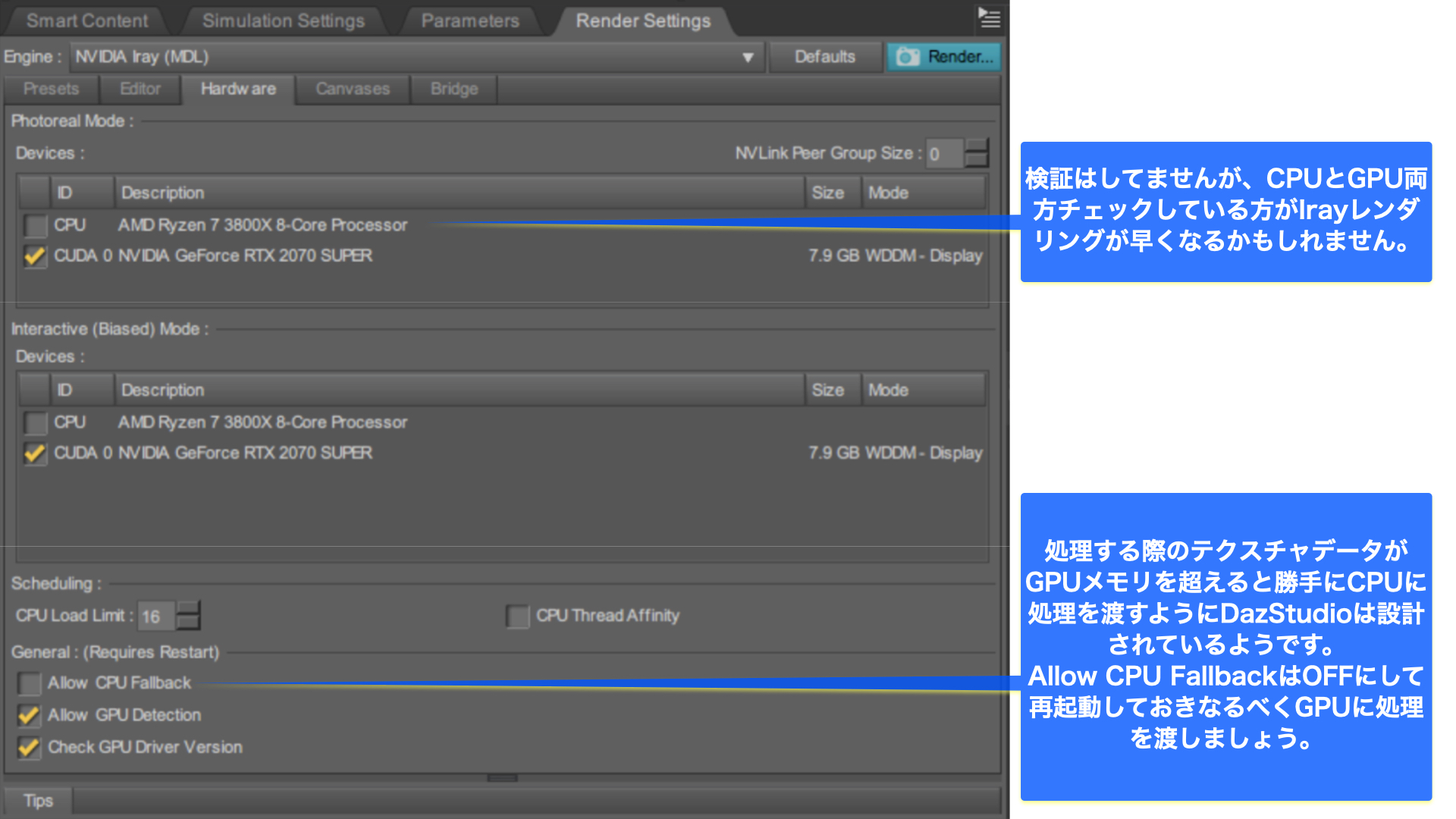Open the Engine NVIDIA Iray dropdown

pos(417,57)
